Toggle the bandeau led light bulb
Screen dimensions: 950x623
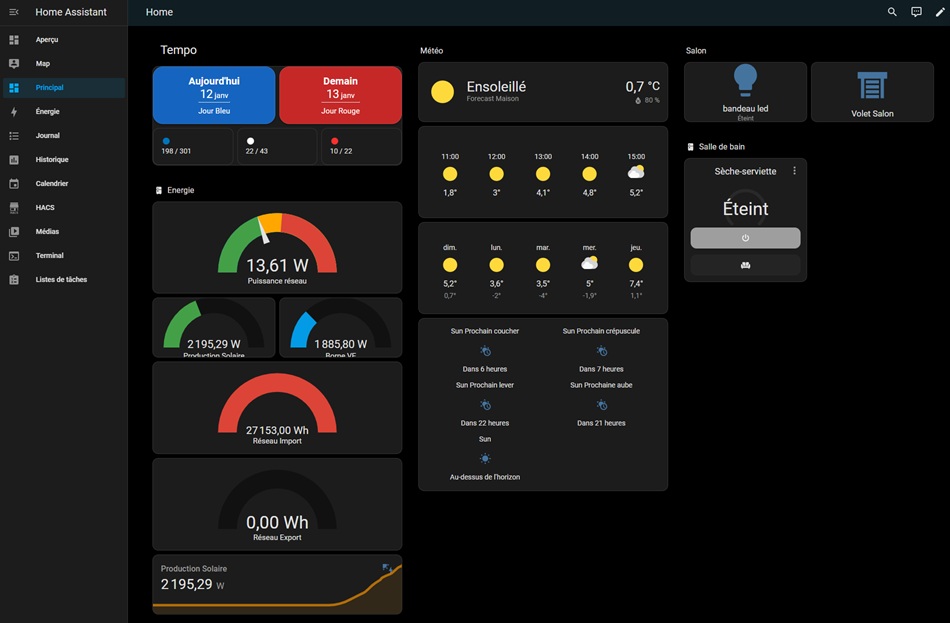(x=745, y=81)
